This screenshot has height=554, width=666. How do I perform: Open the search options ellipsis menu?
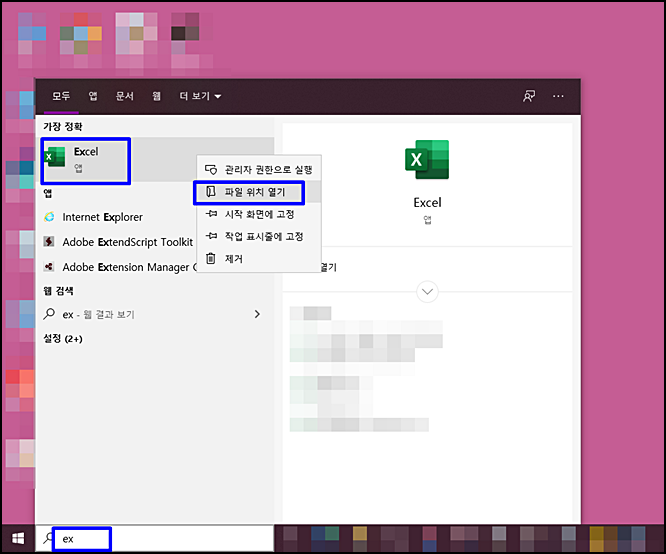[558, 96]
